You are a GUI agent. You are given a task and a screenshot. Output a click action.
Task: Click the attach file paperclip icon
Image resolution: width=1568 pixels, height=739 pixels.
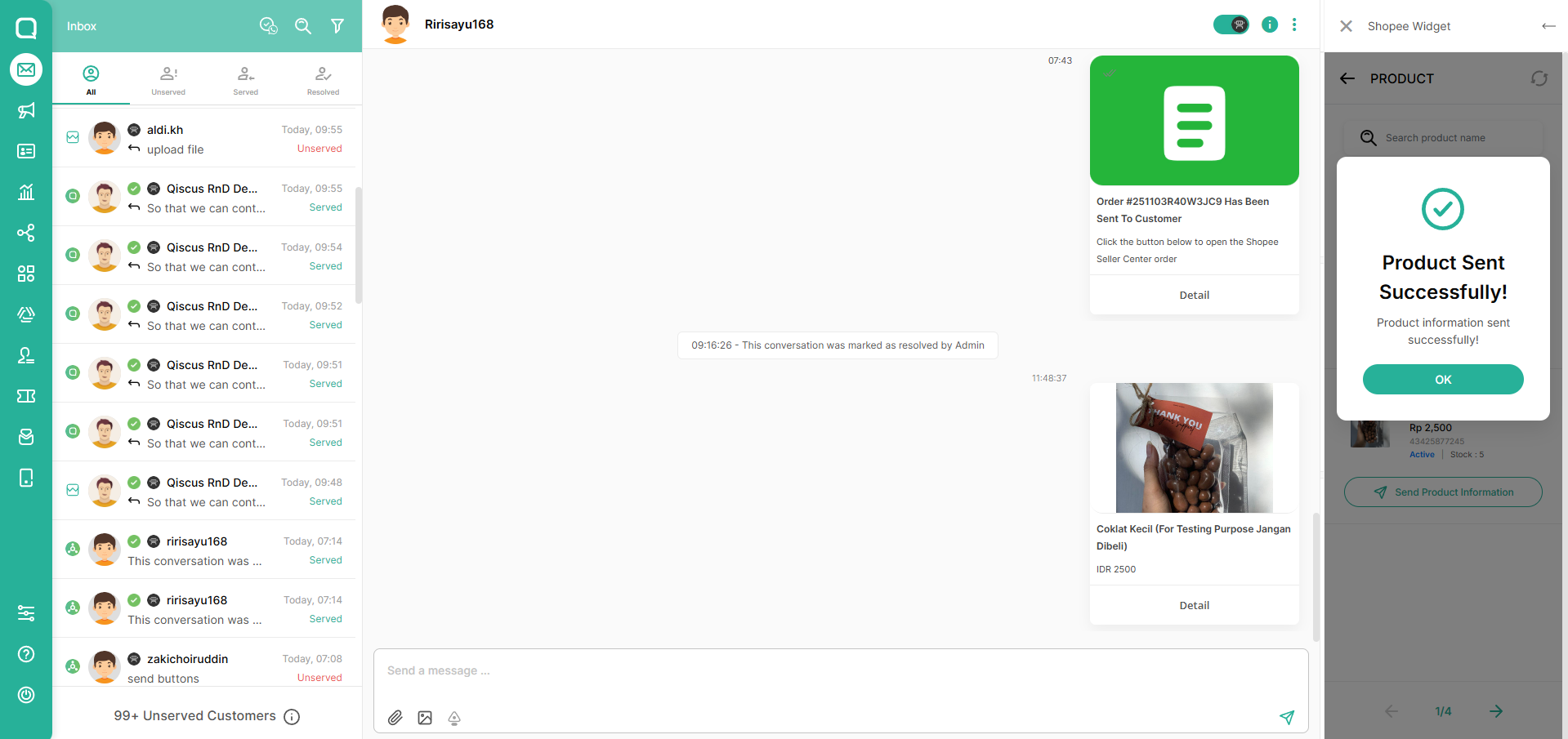pyautogui.click(x=395, y=718)
